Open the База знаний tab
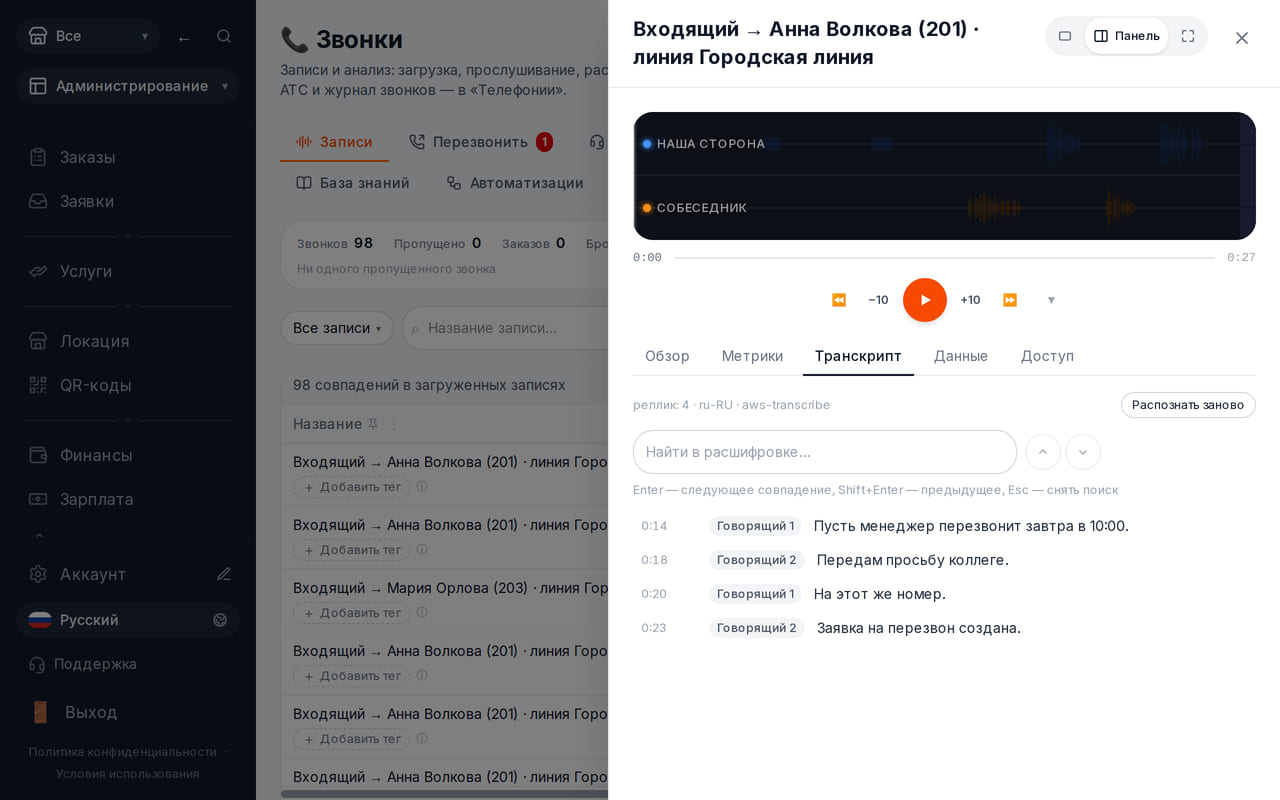This screenshot has height=800, width=1280. click(353, 183)
